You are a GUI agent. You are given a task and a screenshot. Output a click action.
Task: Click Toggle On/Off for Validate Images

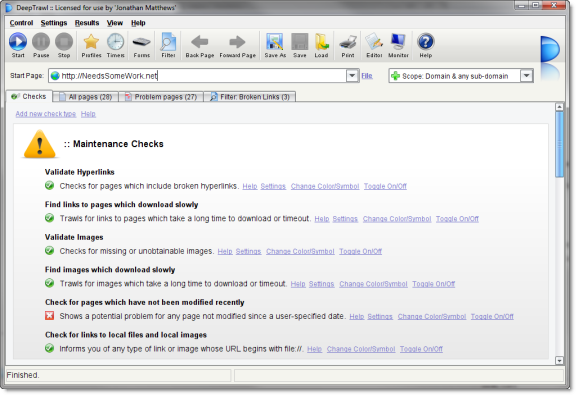click(360, 251)
